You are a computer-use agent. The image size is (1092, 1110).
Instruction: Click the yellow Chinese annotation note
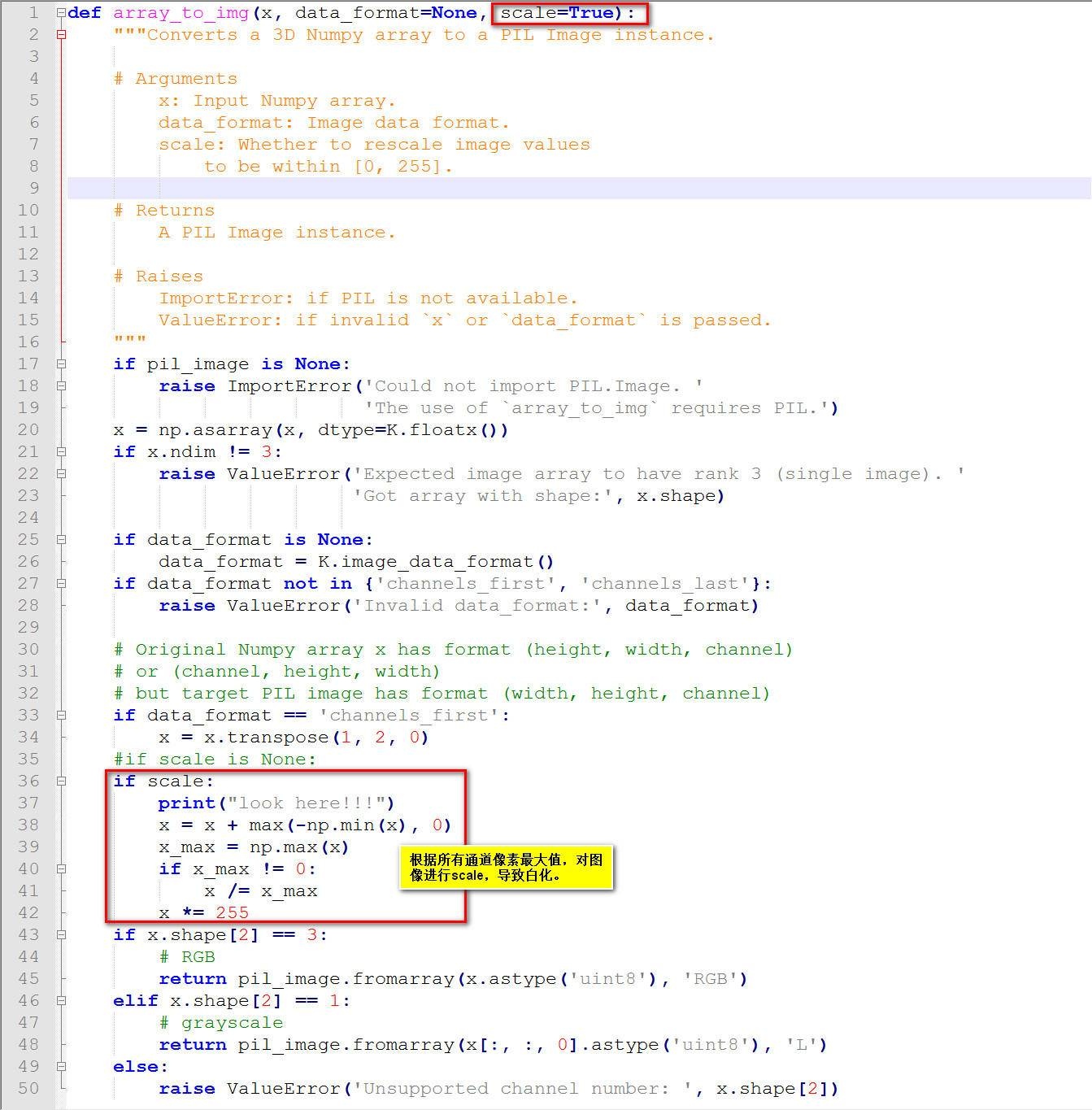(506, 867)
